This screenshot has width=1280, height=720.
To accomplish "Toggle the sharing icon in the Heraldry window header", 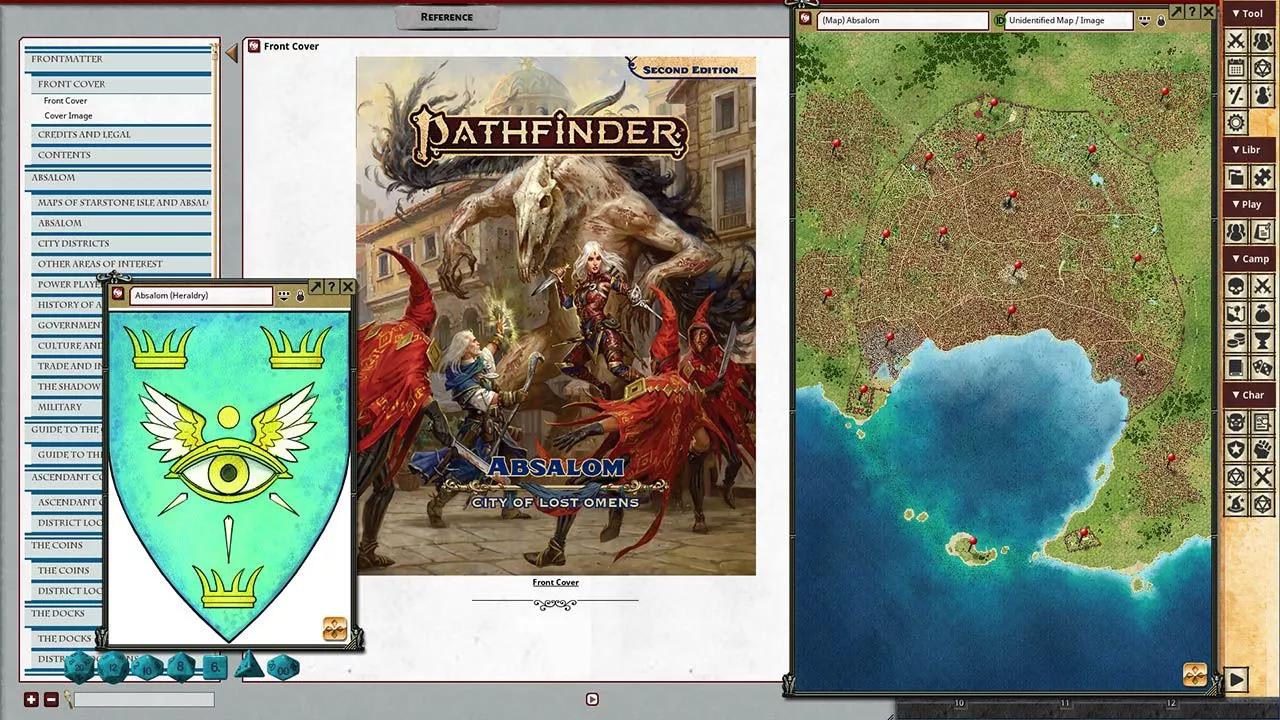I will (x=284, y=296).
